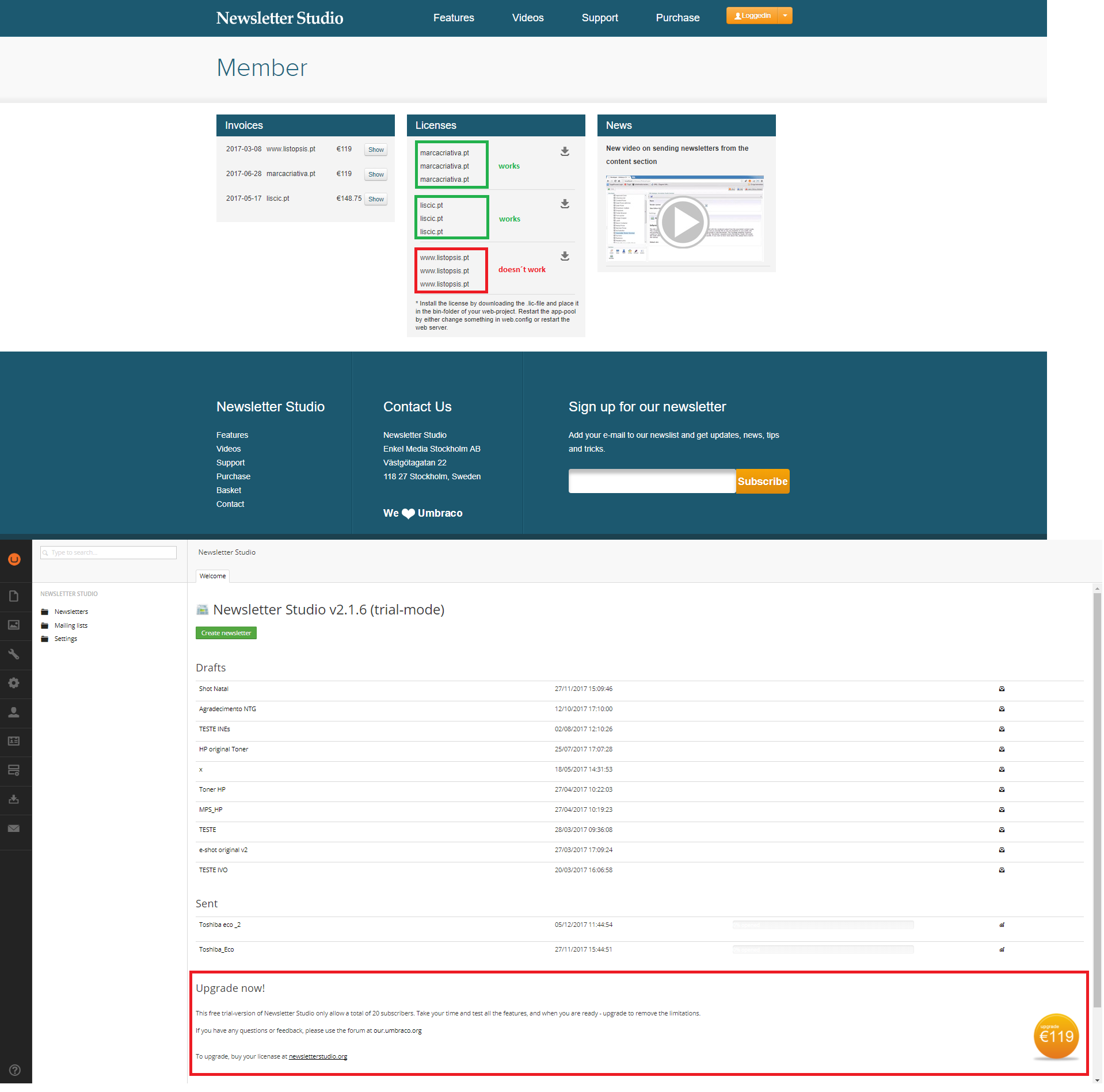Click the action icon for HP original Toner draft
This screenshot has width=1104, height=1092.
tap(1002, 750)
